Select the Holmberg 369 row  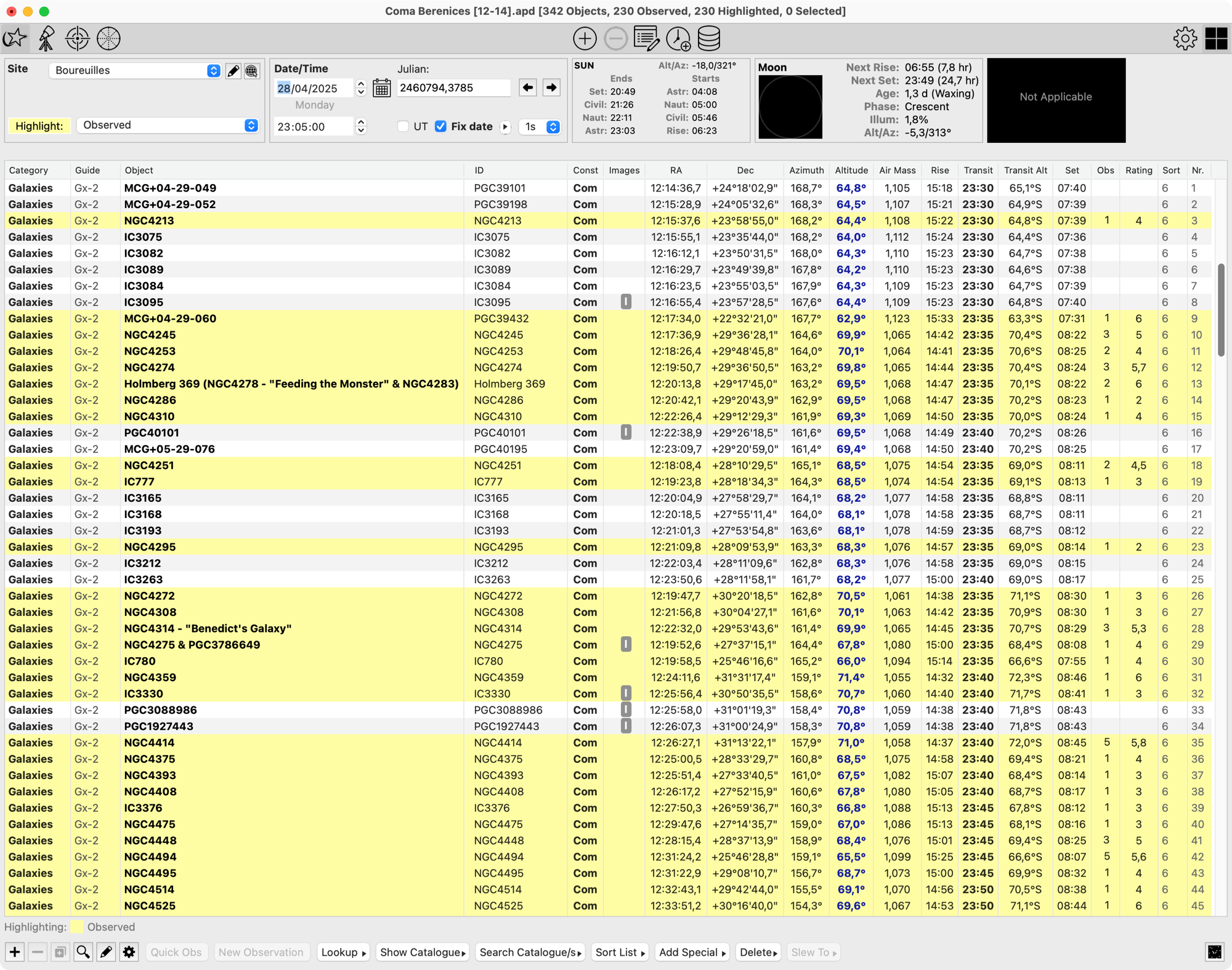pyautogui.click(x=608, y=384)
